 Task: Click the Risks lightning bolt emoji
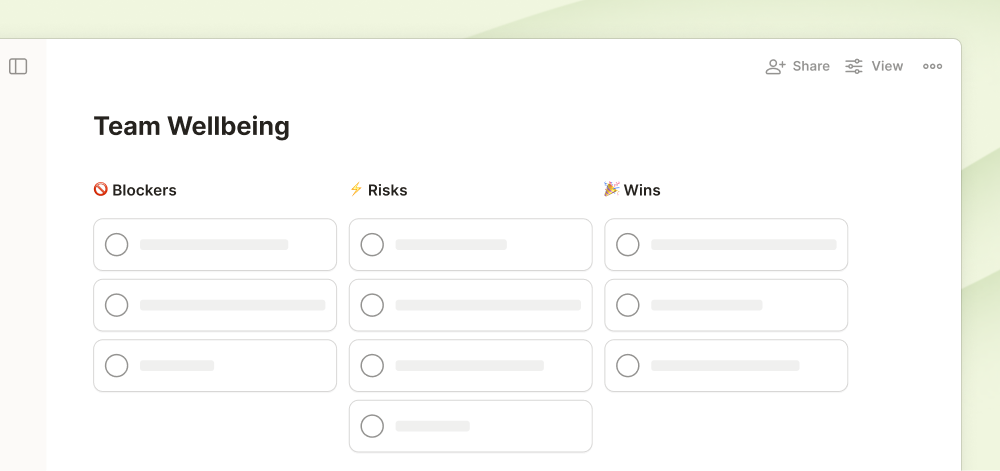coord(356,189)
